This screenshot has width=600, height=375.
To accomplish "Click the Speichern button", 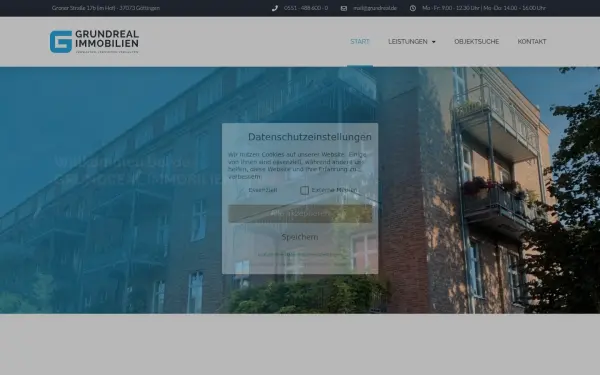I will pos(300,237).
